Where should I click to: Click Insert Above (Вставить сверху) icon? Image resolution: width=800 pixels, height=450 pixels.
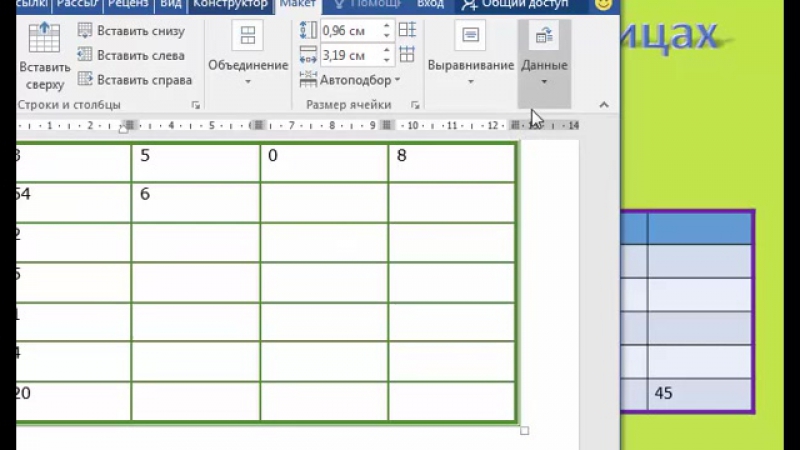(x=44, y=40)
